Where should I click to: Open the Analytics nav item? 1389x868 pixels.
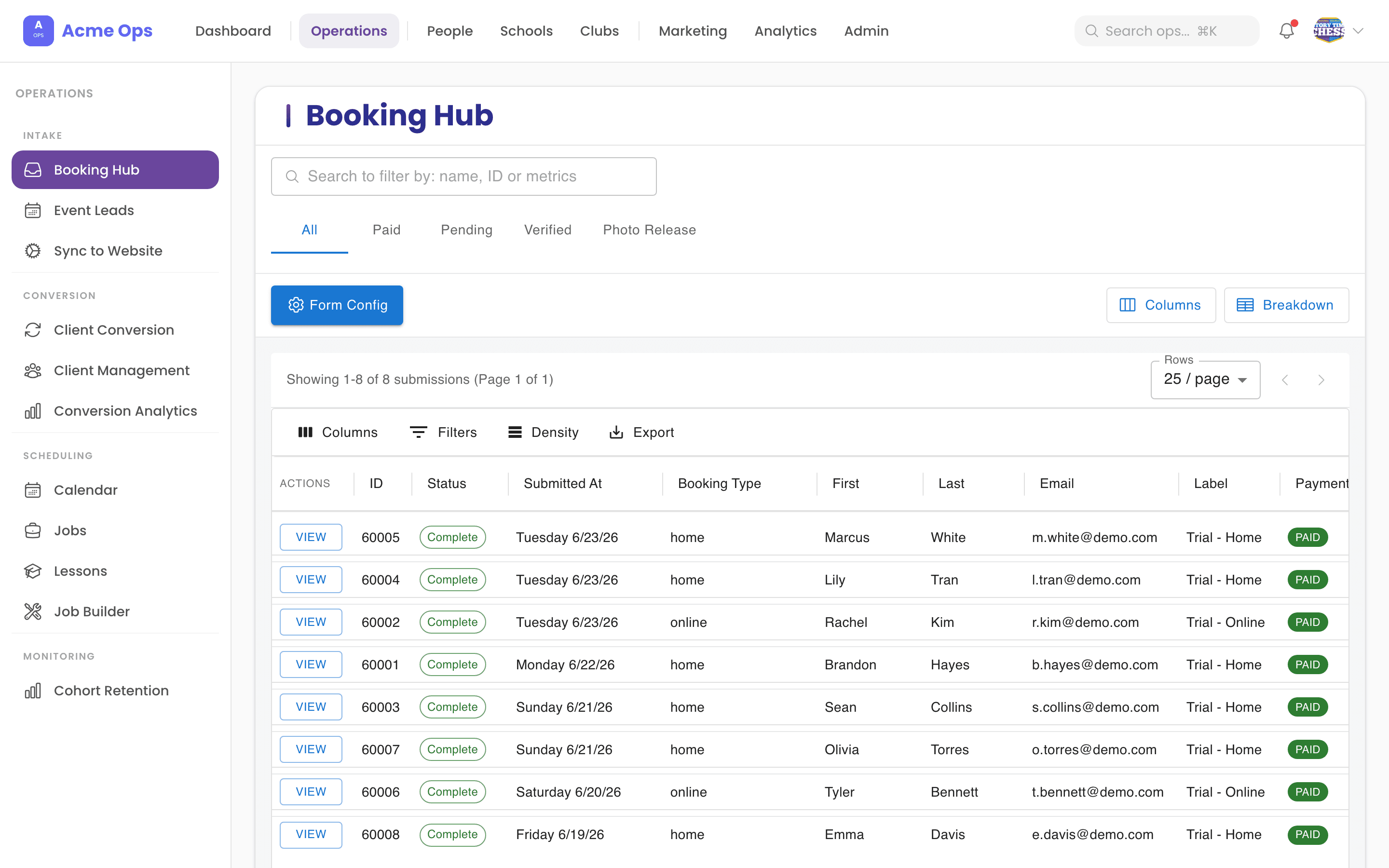785,31
